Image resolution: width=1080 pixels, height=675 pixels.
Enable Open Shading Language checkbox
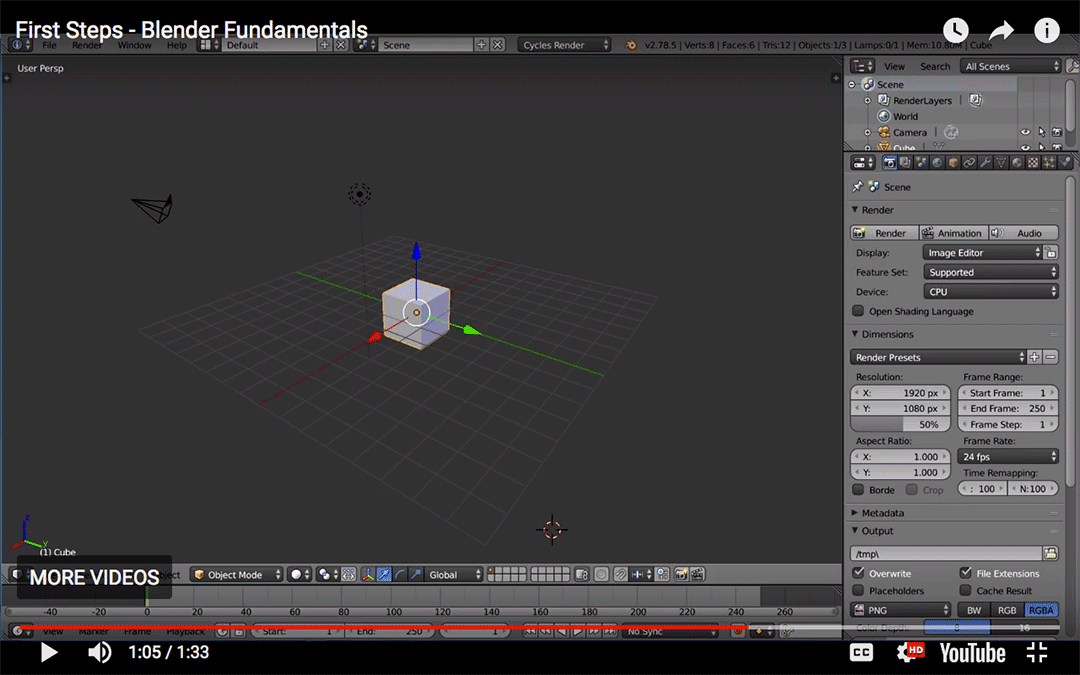pos(858,311)
